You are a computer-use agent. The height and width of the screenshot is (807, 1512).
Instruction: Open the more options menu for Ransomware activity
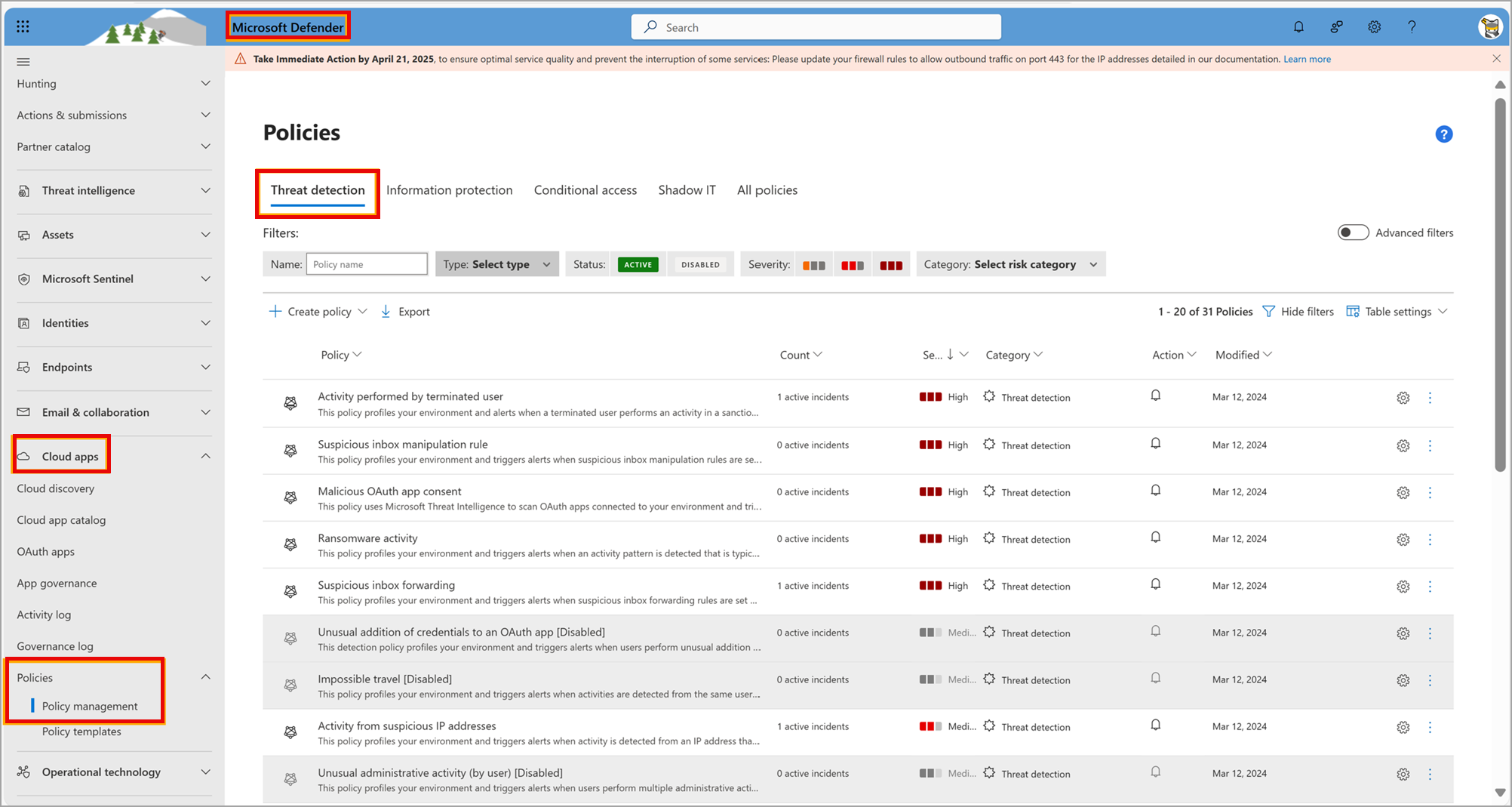(1430, 540)
